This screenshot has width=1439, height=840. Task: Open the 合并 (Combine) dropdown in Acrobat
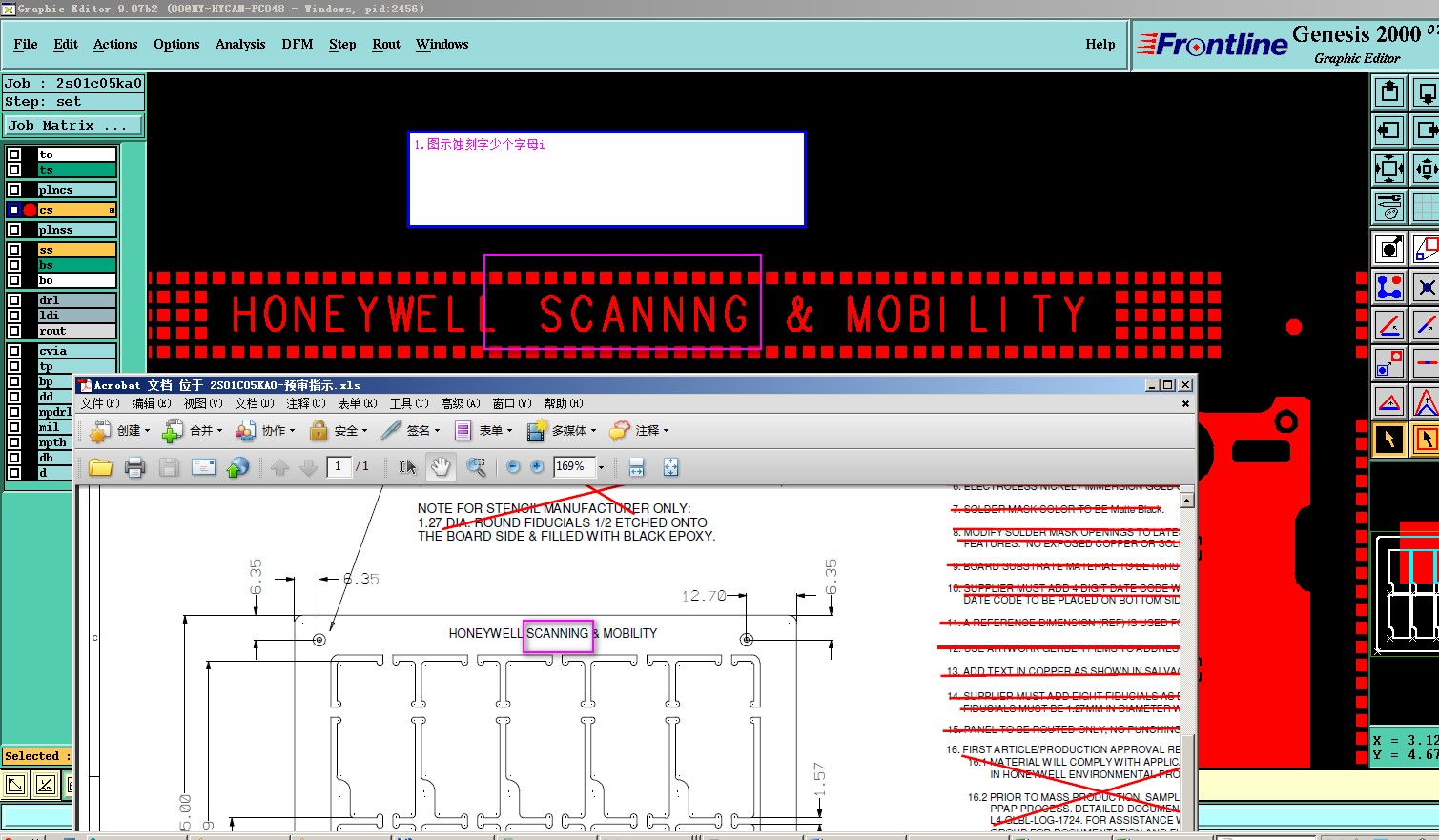click(x=193, y=431)
